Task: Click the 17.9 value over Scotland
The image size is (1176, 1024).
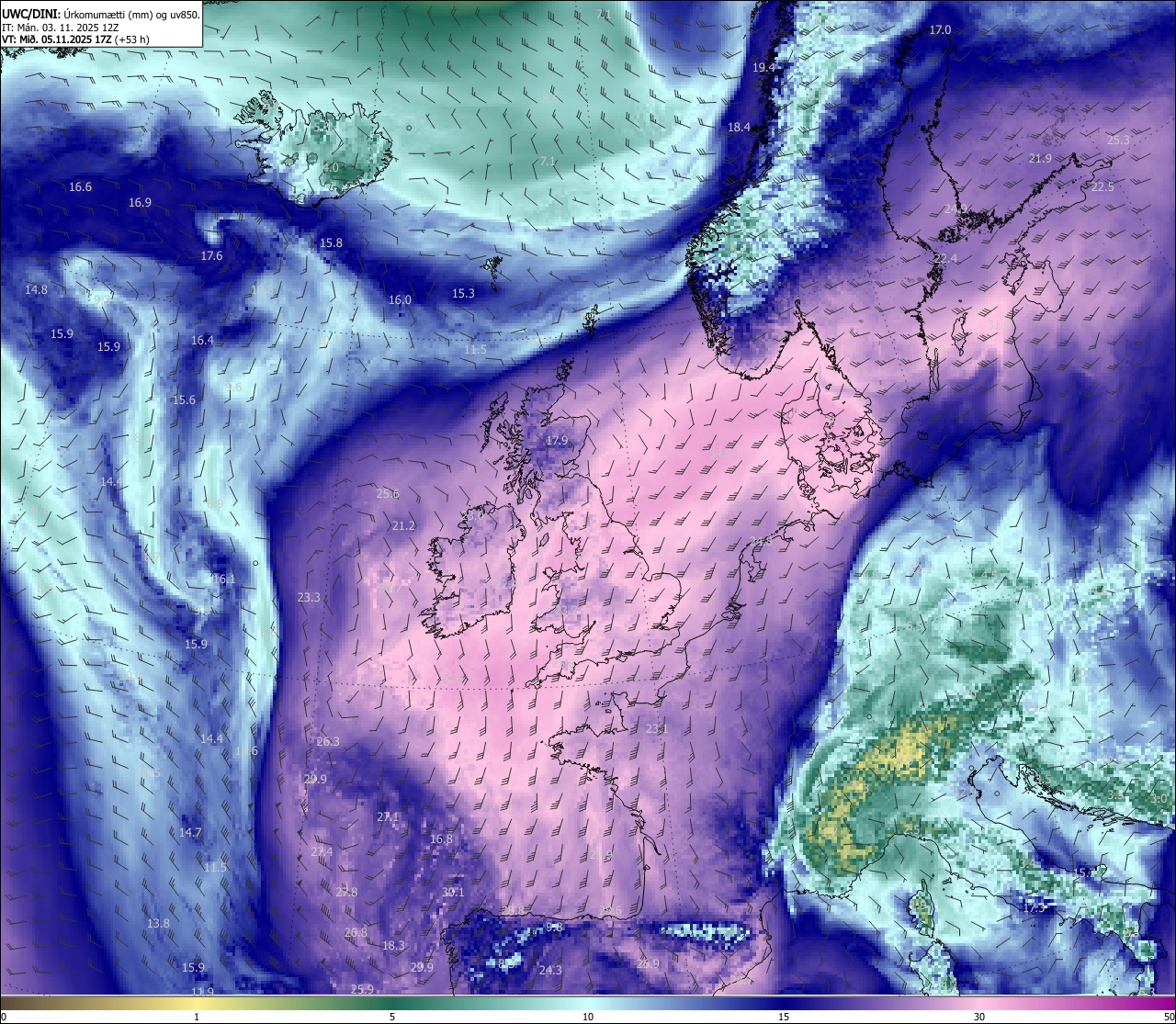Action: pyautogui.click(x=557, y=441)
